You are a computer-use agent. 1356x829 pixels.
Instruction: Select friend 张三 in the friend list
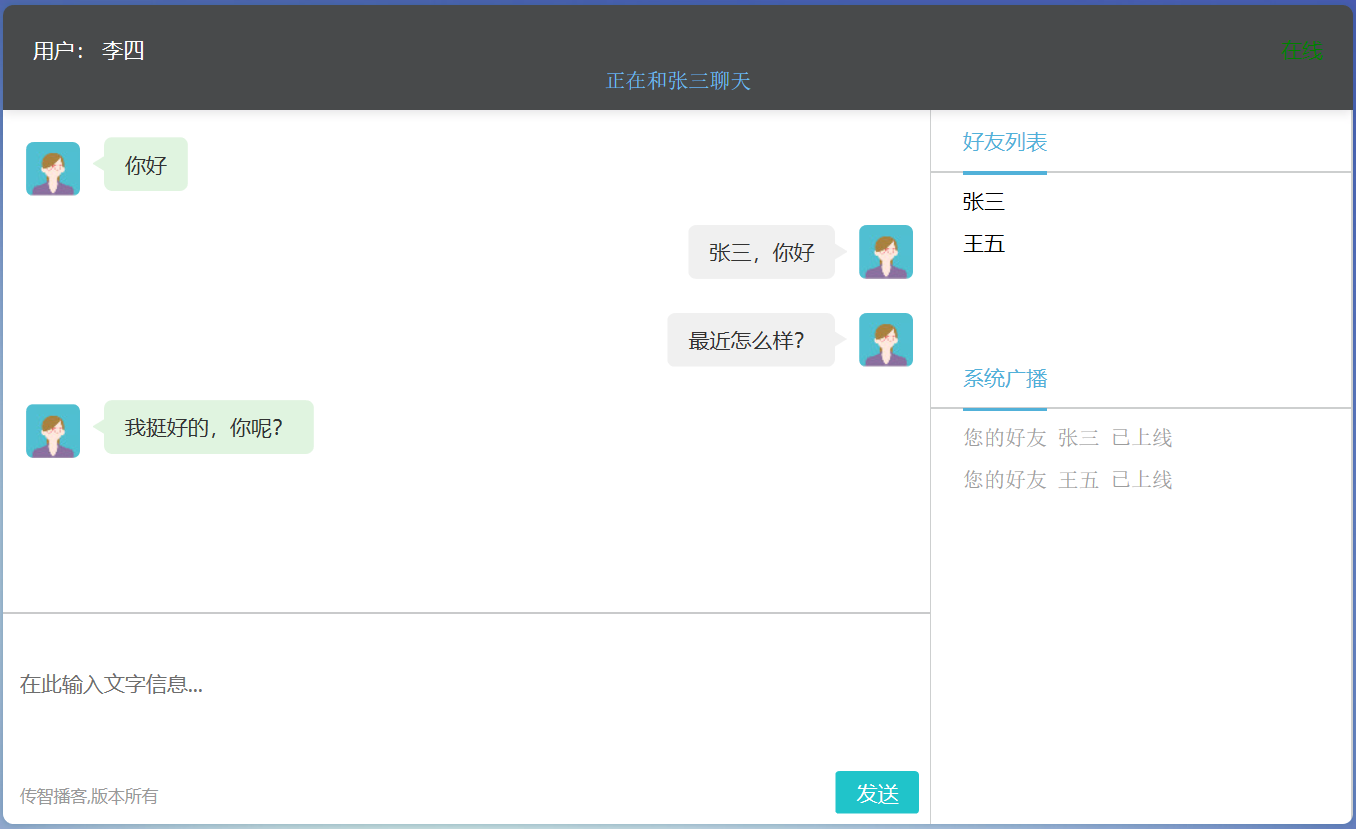point(984,202)
